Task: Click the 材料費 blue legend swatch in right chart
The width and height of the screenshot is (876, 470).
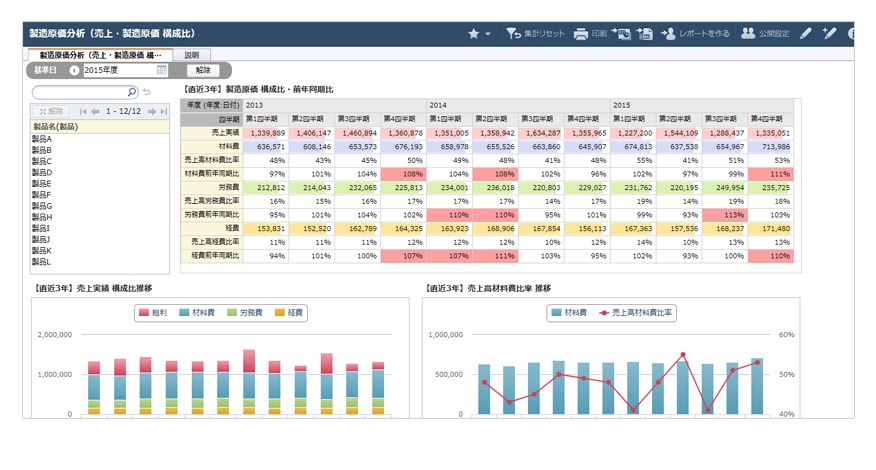Action: click(x=556, y=313)
